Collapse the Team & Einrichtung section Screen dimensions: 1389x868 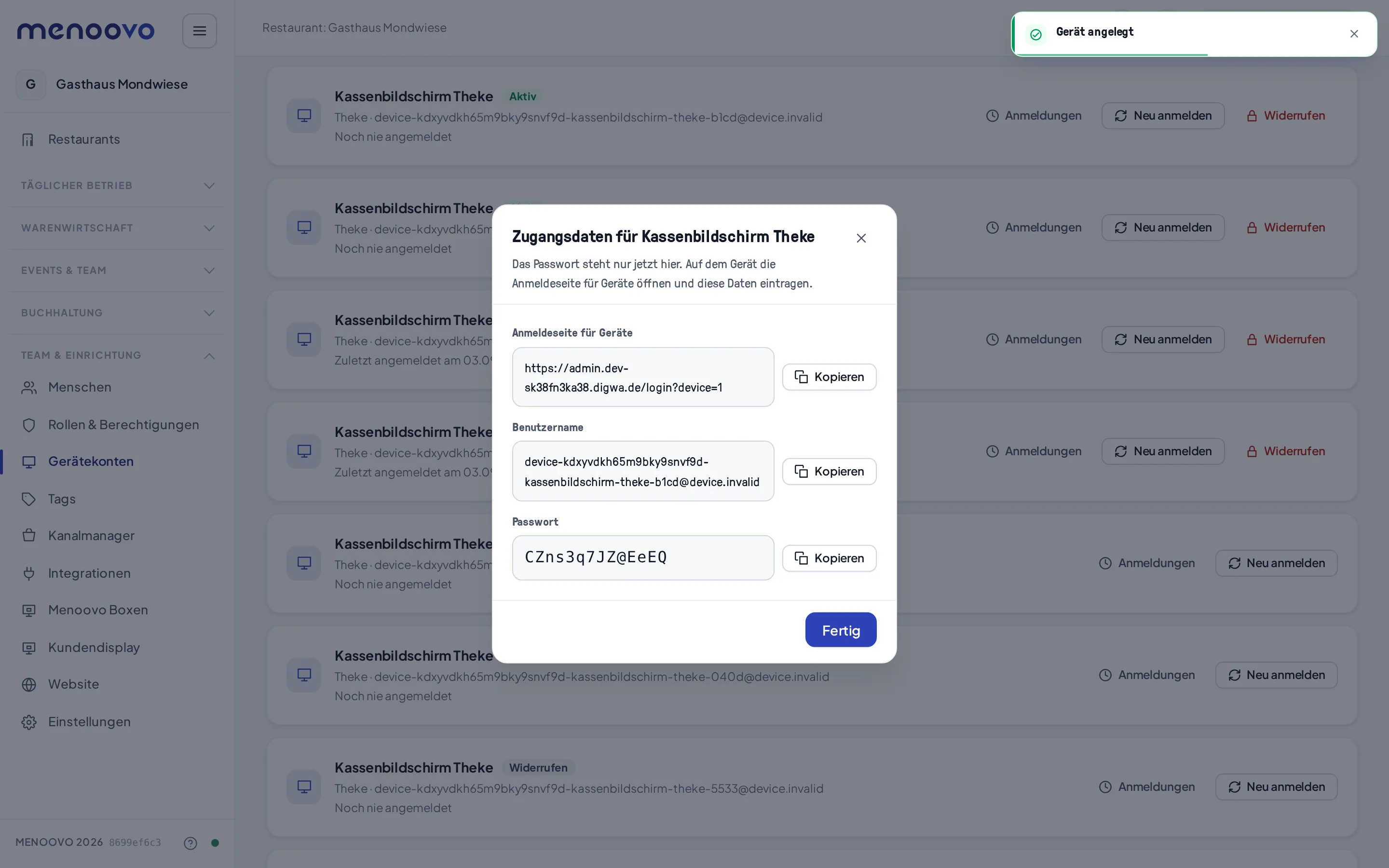click(x=118, y=355)
